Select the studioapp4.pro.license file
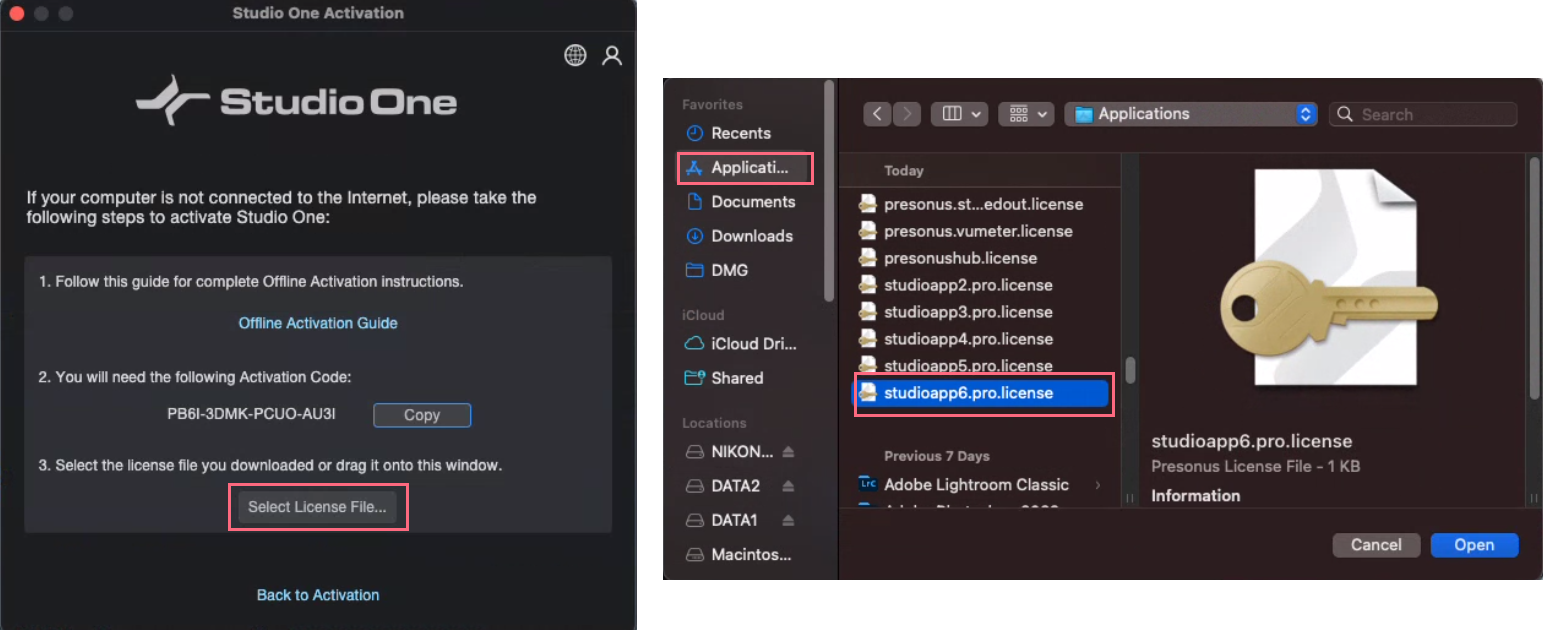The width and height of the screenshot is (1557, 630). coord(967,338)
